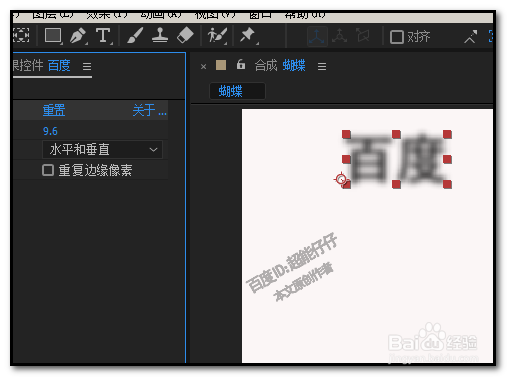The width and height of the screenshot is (507, 377).
Task: Click the right-middle red transform handle
Action: pos(447,159)
